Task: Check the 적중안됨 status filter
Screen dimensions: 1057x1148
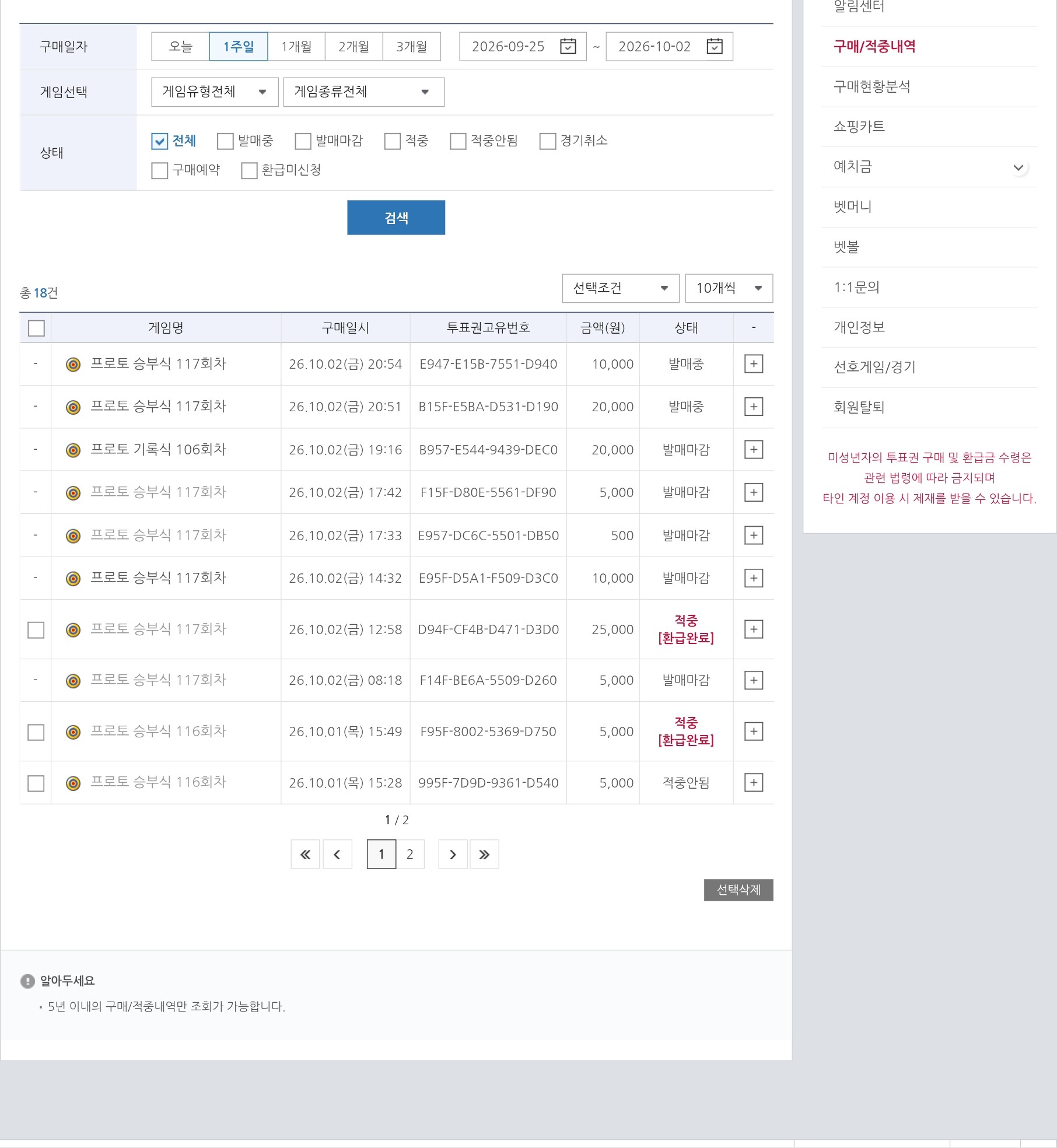Action: click(458, 141)
